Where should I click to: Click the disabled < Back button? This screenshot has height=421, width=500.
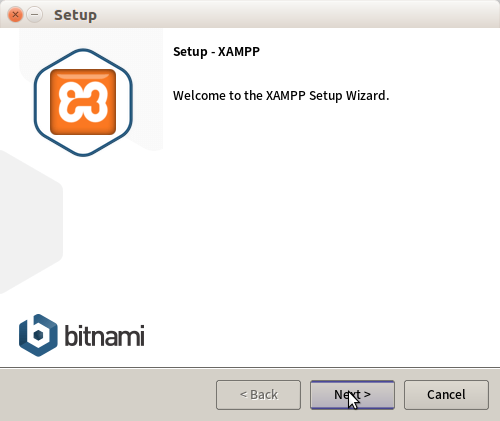point(258,395)
